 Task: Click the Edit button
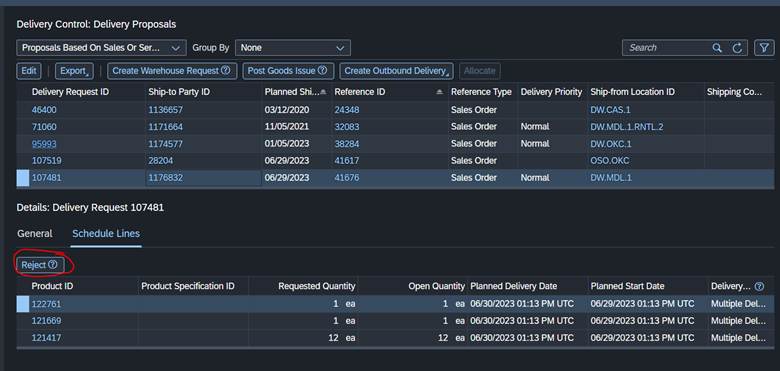point(29,71)
